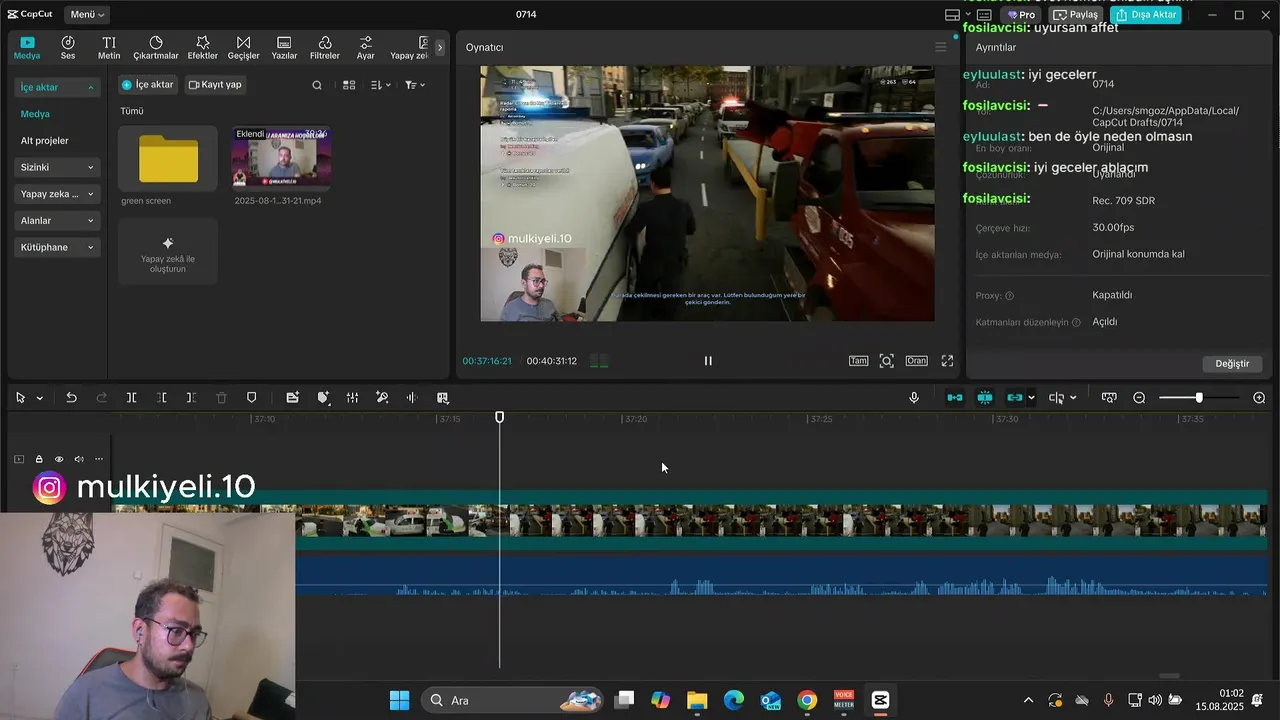Delete left of playhead trim icon

(x=161, y=398)
